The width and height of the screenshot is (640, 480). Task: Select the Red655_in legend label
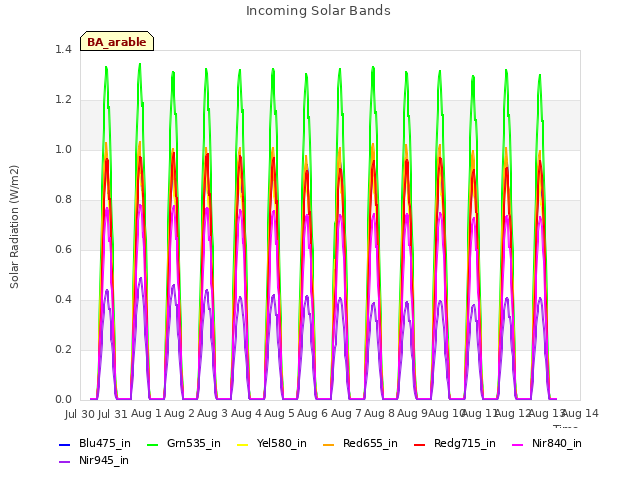(370, 444)
